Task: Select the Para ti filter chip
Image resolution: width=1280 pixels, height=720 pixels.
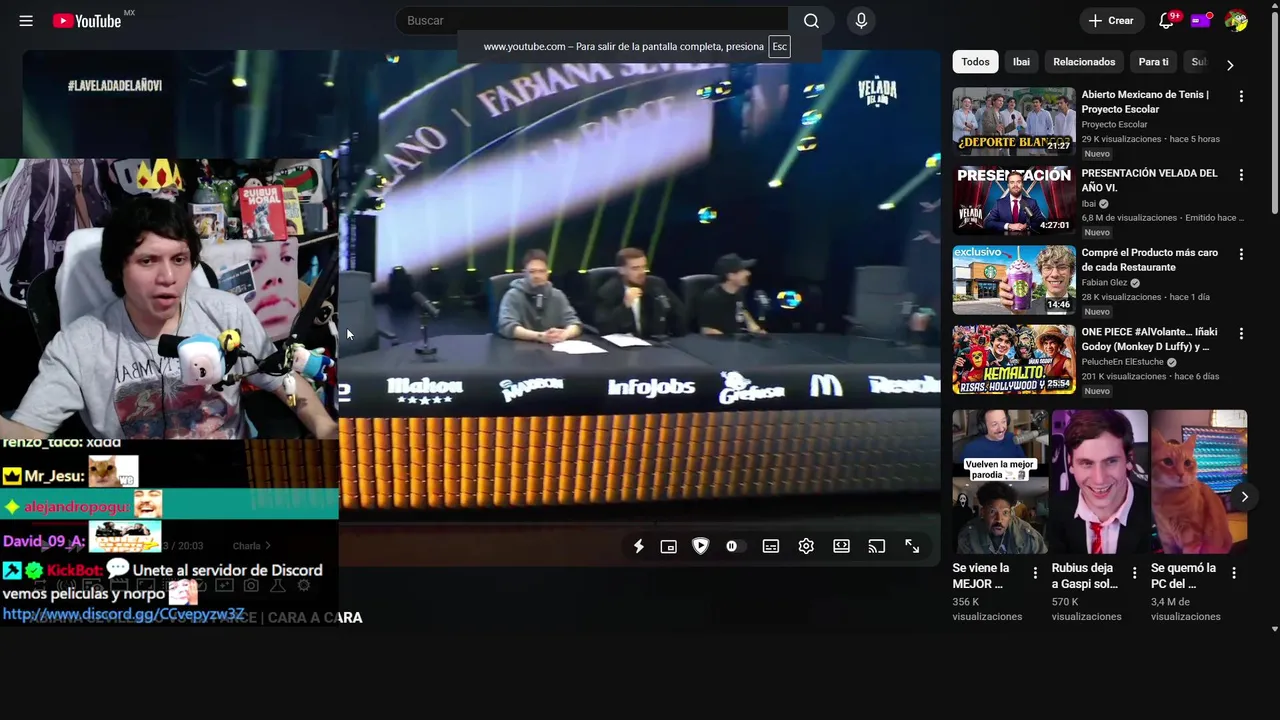Action: point(1153,62)
